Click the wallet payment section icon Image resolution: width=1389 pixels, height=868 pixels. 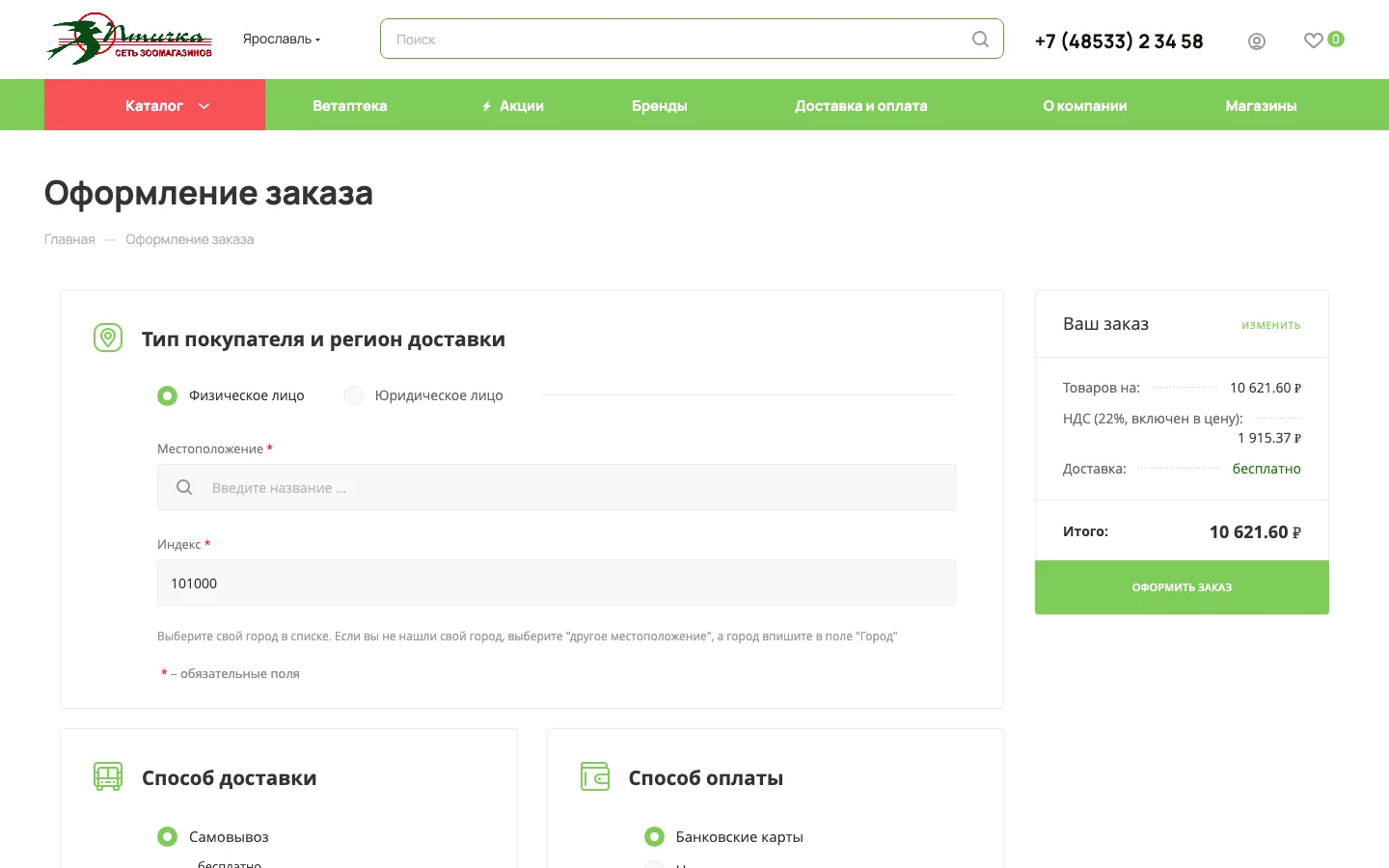[595, 776]
